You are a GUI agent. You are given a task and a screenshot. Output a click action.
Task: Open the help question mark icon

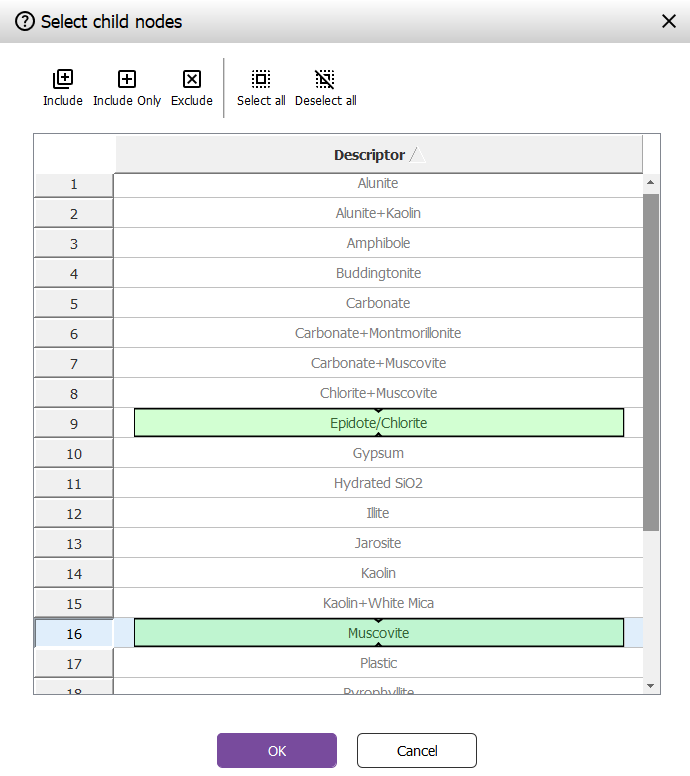click(25, 21)
